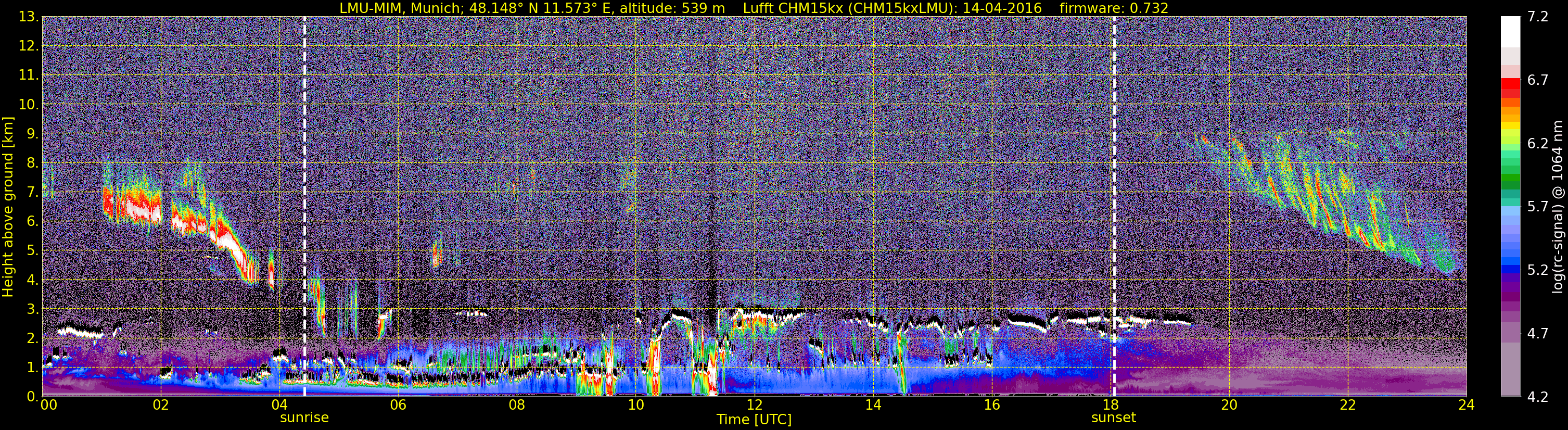The image size is (1568, 430).
Task: Click x-axis tick label '10'
Action: click(x=635, y=405)
